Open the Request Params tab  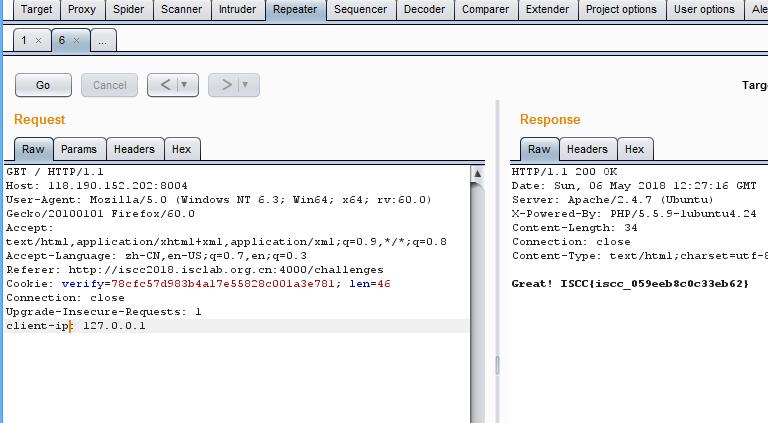click(79, 149)
